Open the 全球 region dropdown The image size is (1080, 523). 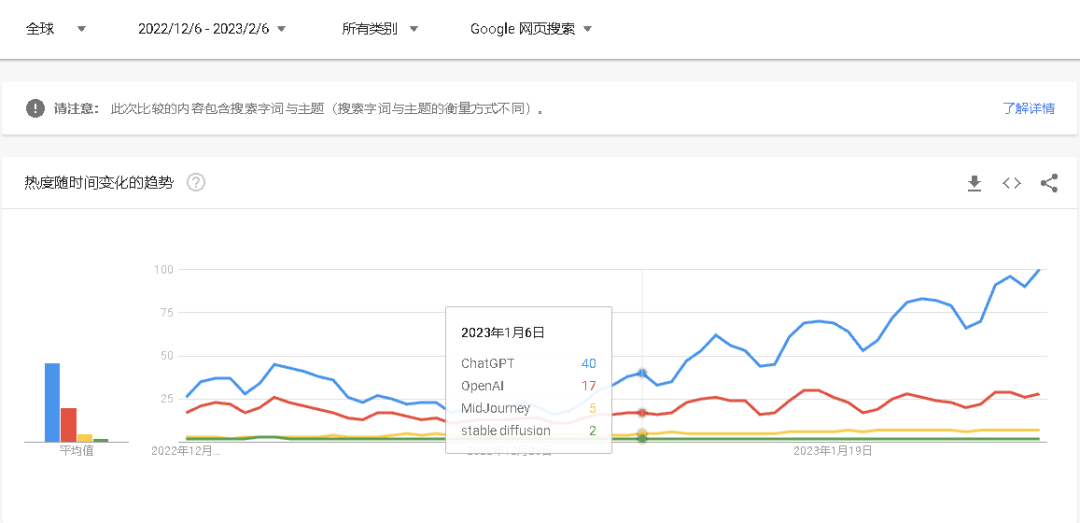pos(56,29)
